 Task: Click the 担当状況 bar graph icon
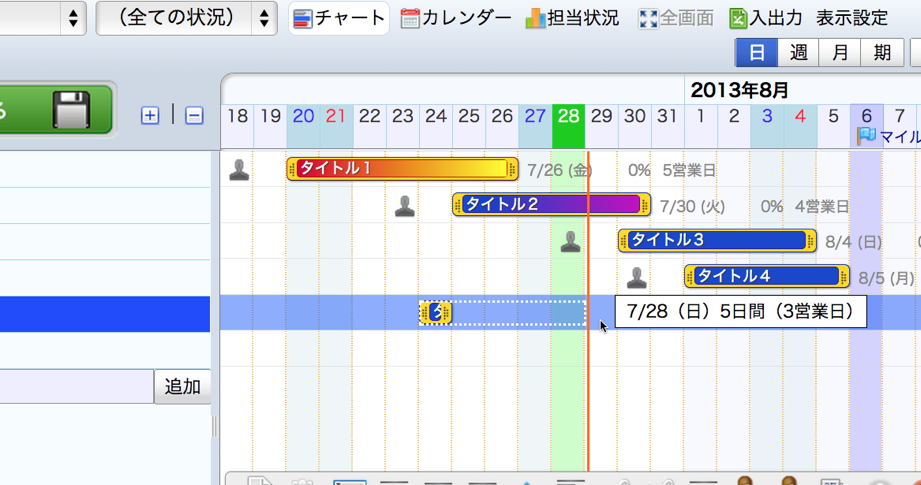tap(535, 18)
